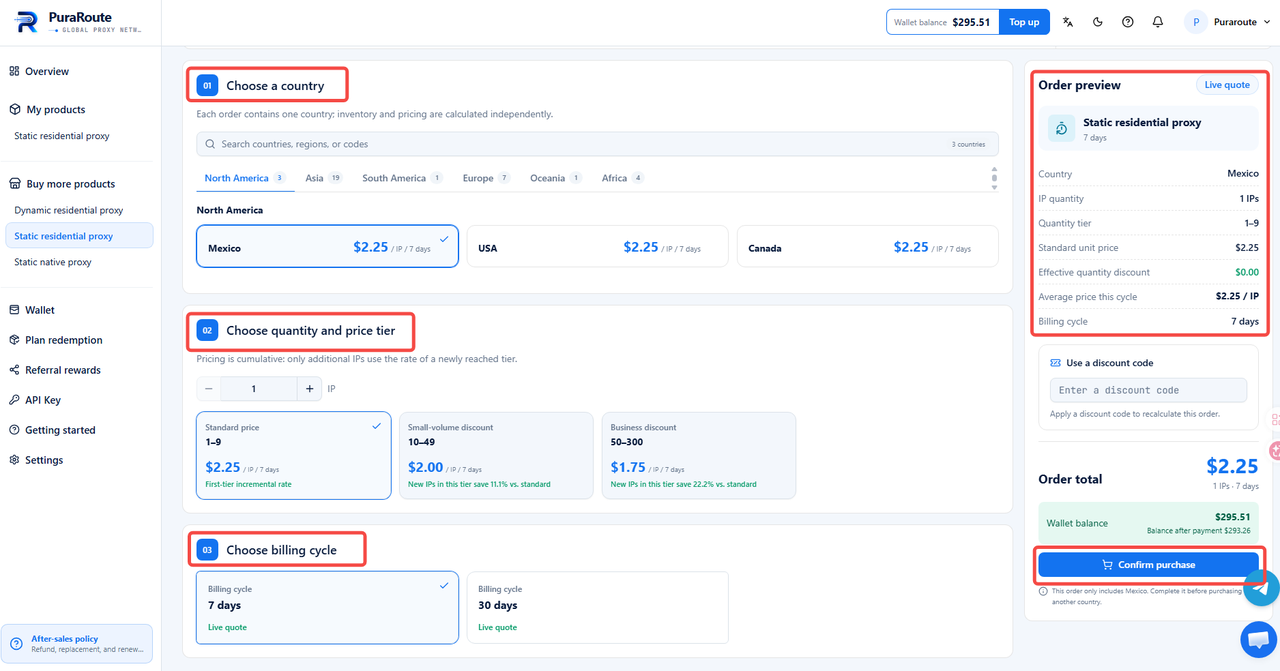The height and width of the screenshot is (671, 1280).
Task: Open the notifications bell
Action: click(x=1158, y=22)
